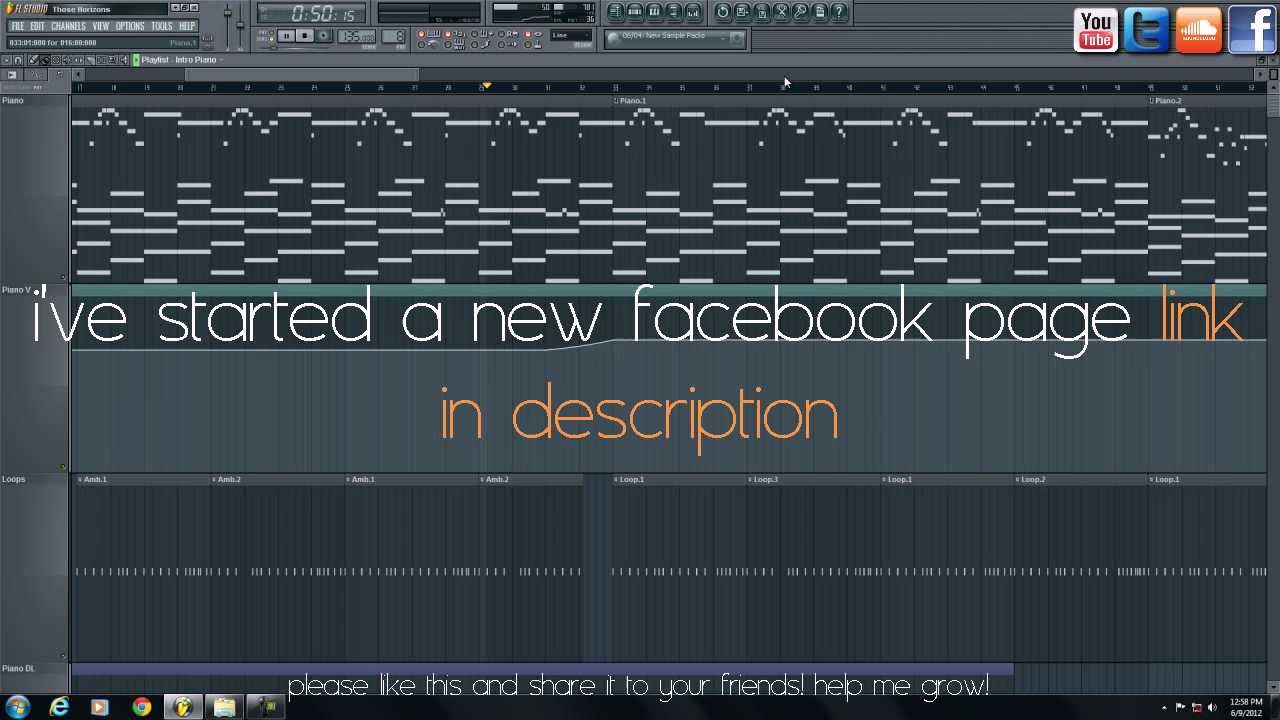Click the save project disk icon
The width and height of the screenshot is (1280, 720).
click(742, 12)
